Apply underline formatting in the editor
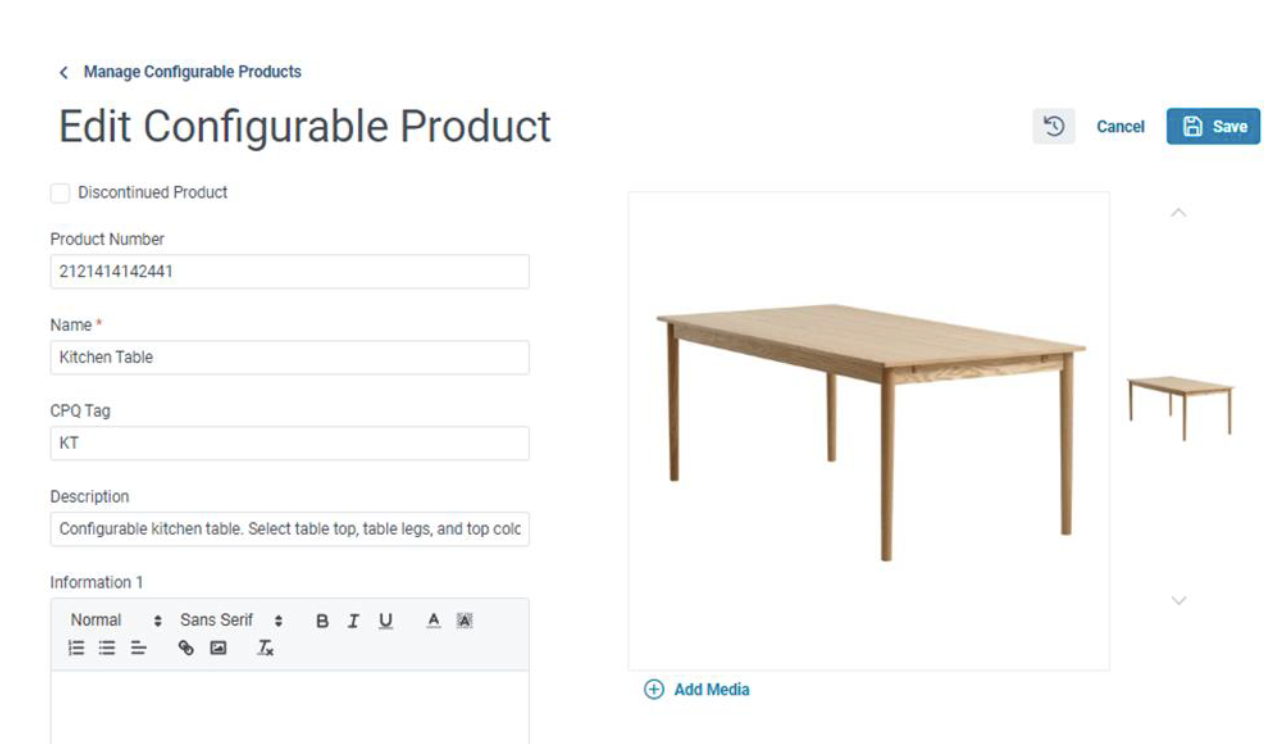 point(385,621)
